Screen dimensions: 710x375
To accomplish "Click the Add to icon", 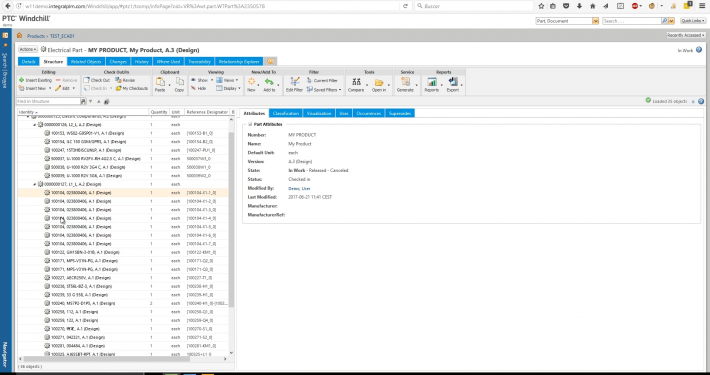I will [269, 82].
